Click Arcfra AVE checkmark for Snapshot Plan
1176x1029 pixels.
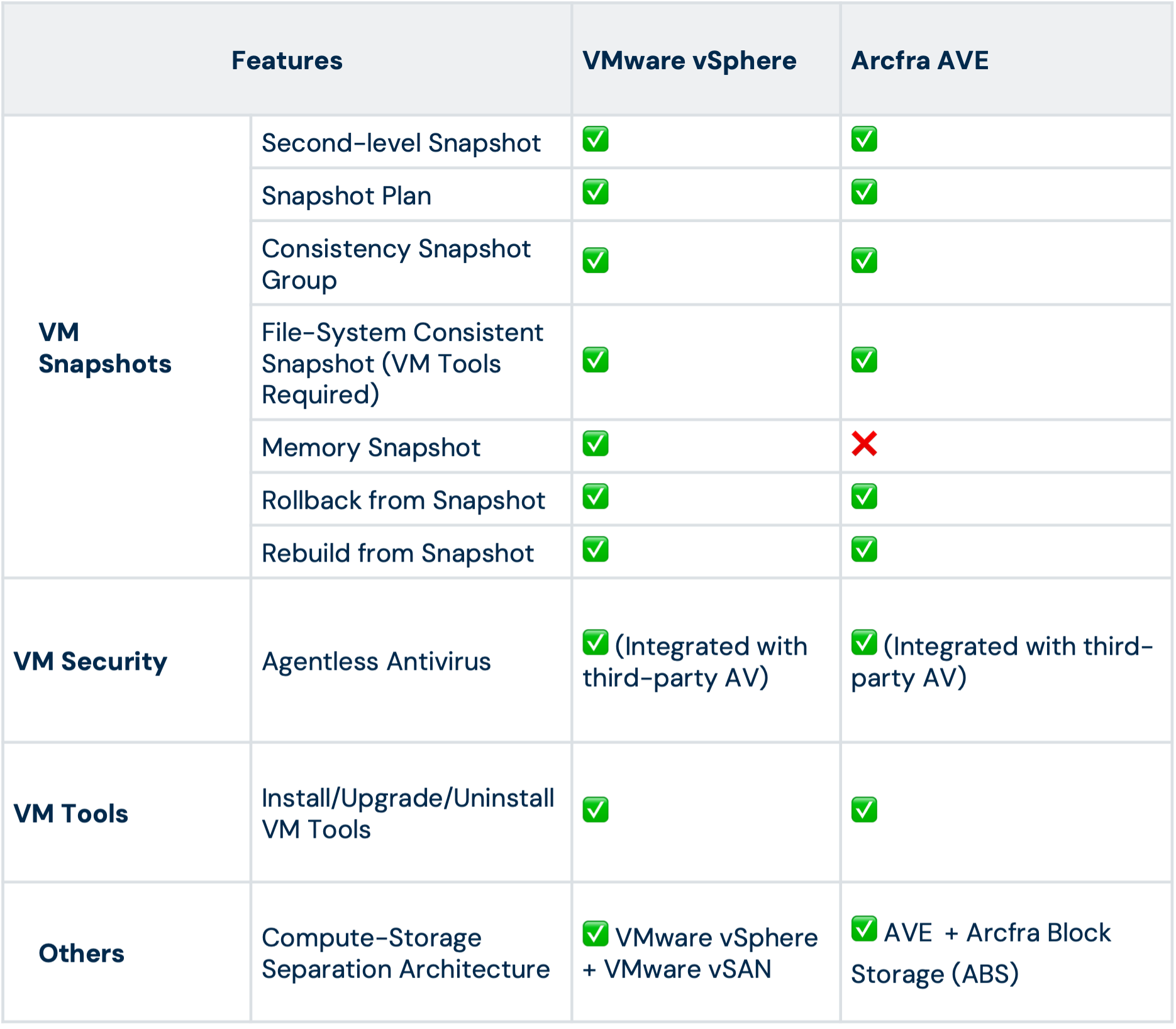click(x=864, y=192)
